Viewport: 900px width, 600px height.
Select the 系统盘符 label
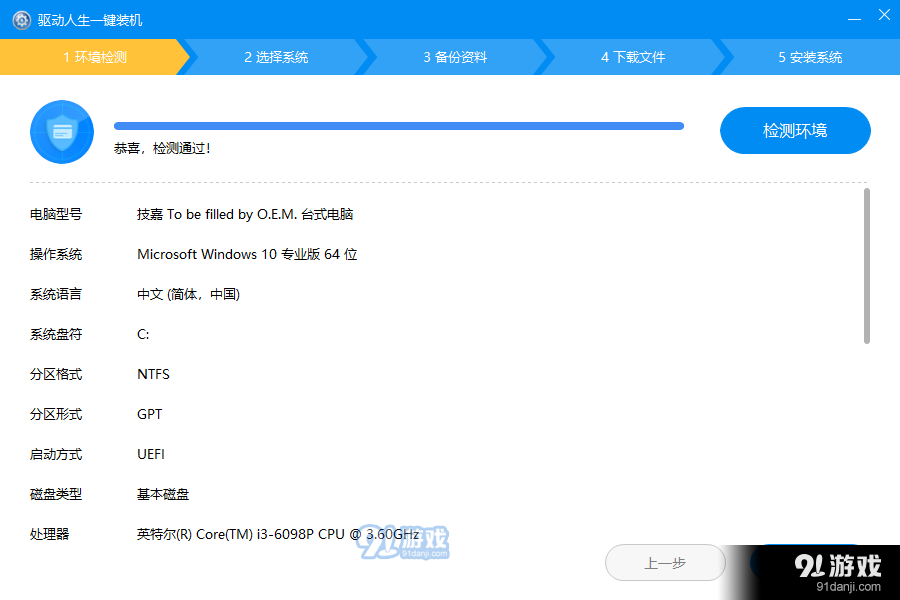coord(56,334)
